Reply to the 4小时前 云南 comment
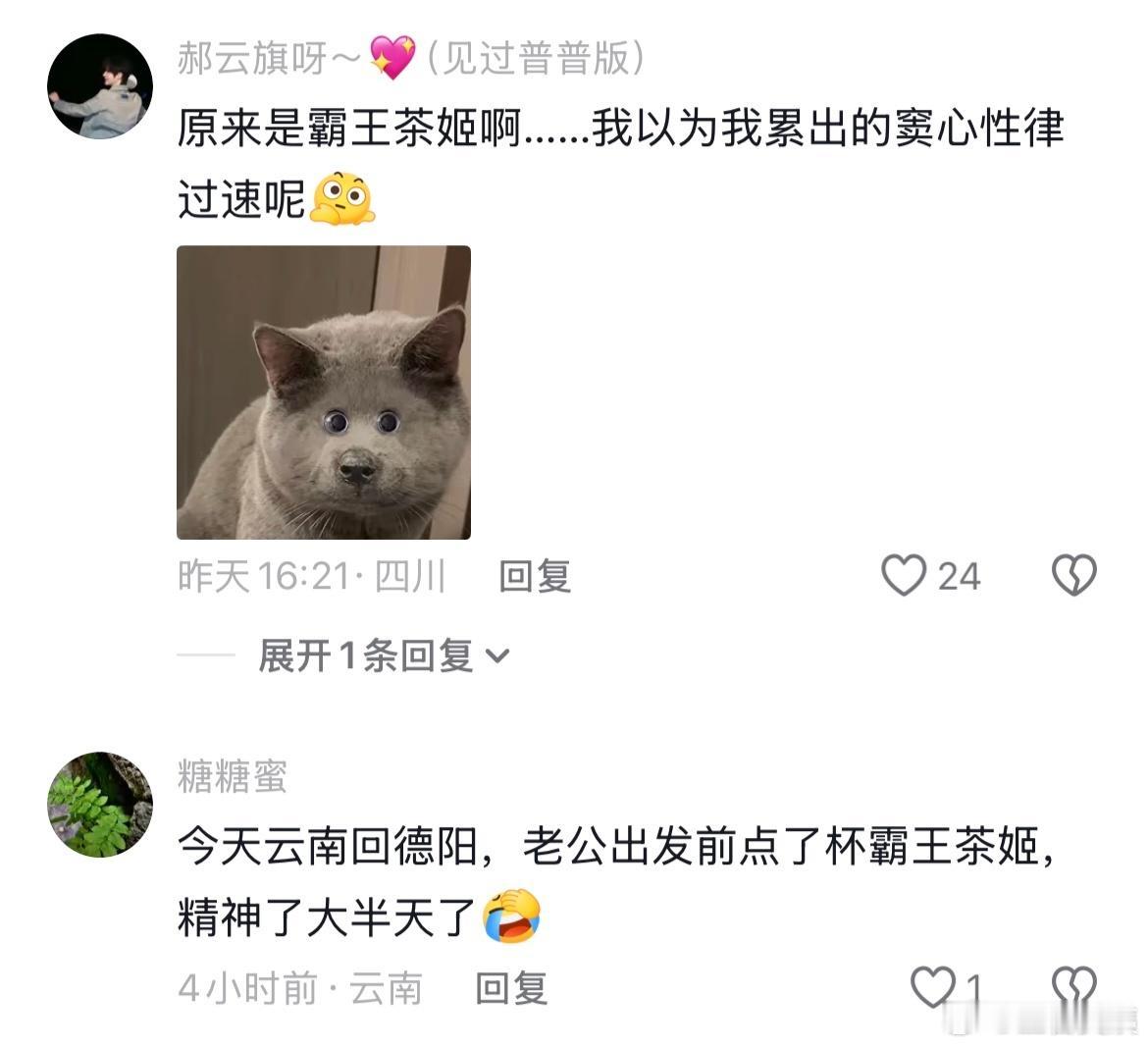The height and width of the screenshot is (1047, 1148). pyautogui.click(x=512, y=988)
